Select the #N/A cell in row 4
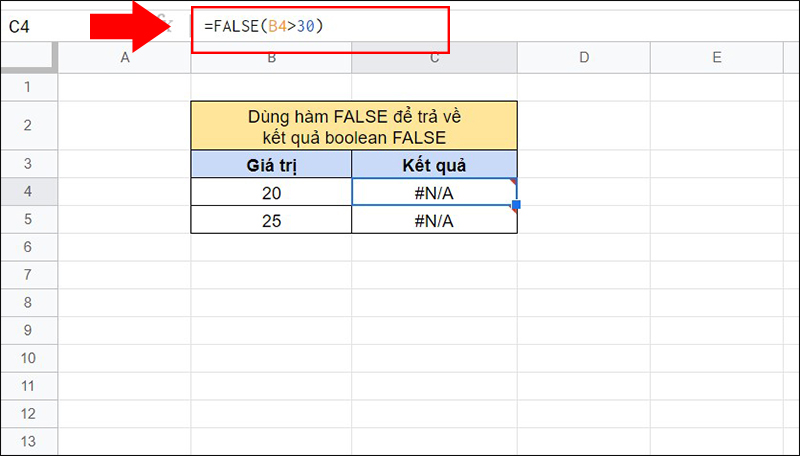800x456 pixels. coord(434,192)
